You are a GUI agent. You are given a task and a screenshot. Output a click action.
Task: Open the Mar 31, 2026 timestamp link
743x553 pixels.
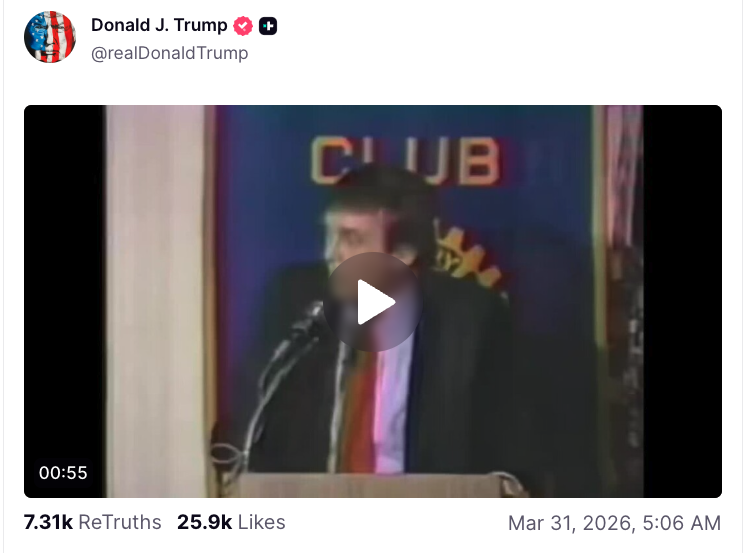coord(614,523)
